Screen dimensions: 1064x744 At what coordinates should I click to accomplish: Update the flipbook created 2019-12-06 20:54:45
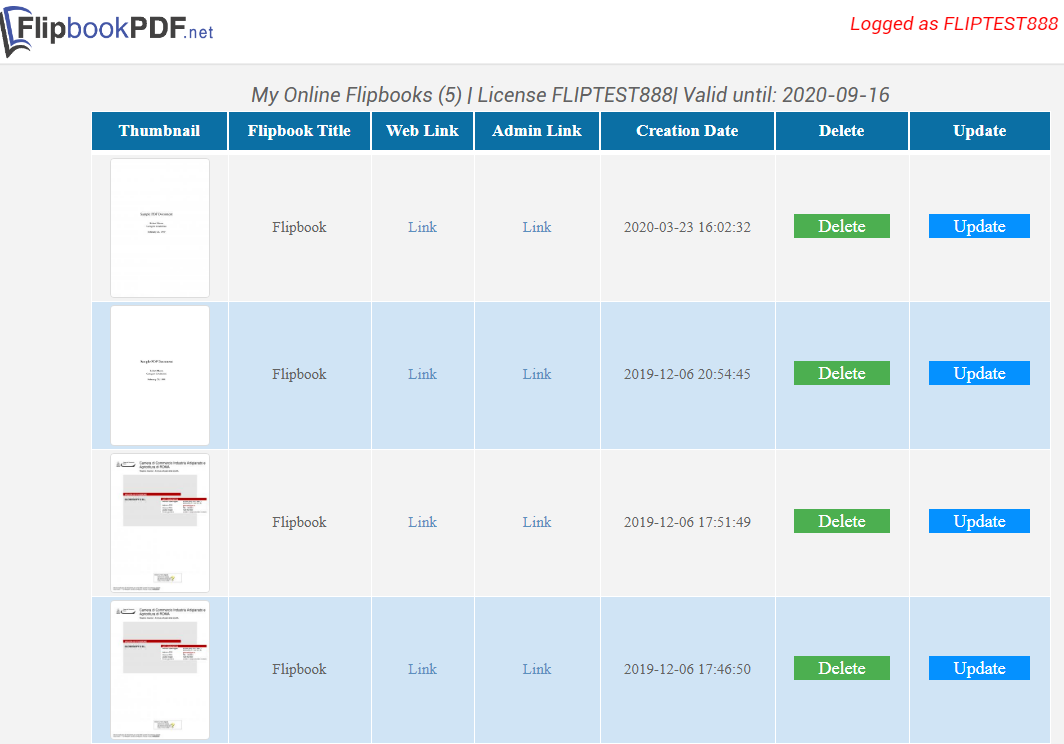coord(979,373)
